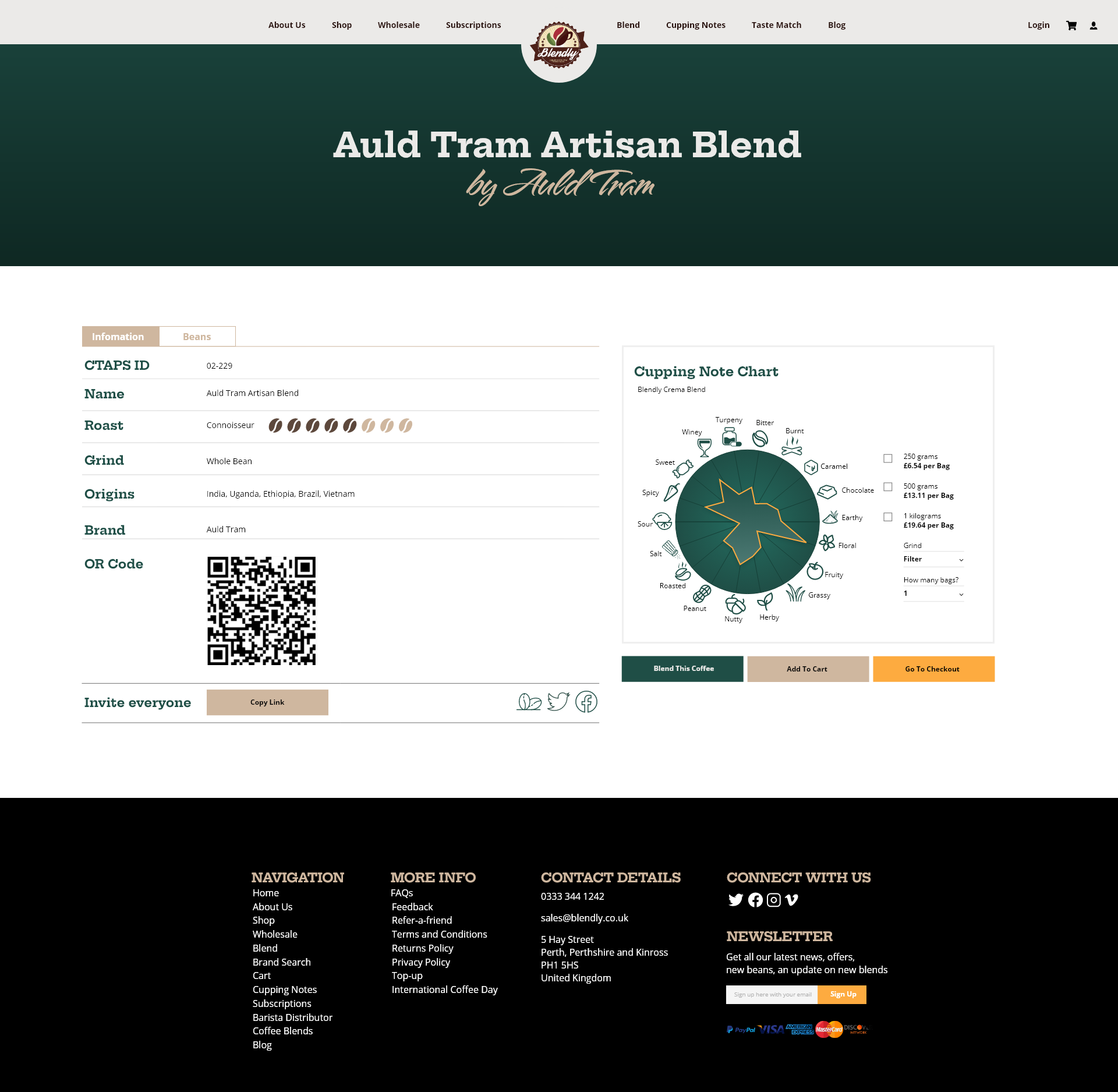The height and width of the screenshot is (1092, 1118).
Task: Click the Login link
Action: click(x=1039, y=25)
